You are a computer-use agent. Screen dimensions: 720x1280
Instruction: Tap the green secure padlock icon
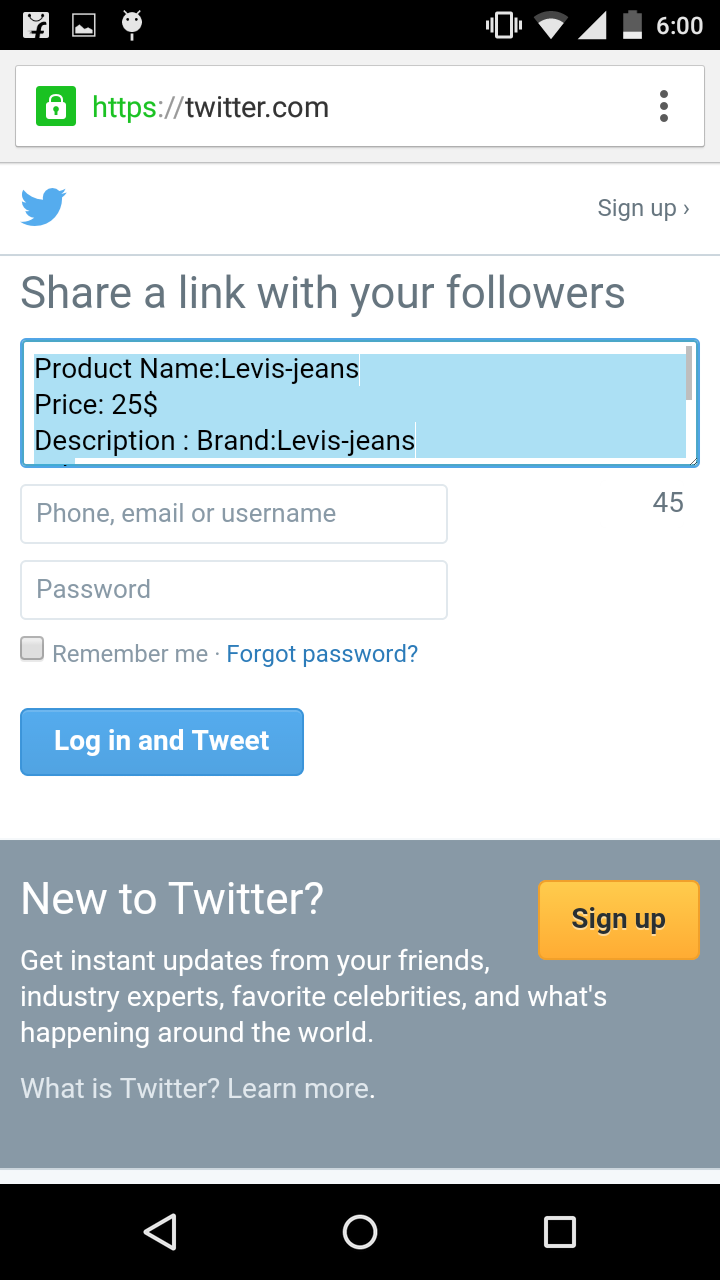tap(56, 106)
